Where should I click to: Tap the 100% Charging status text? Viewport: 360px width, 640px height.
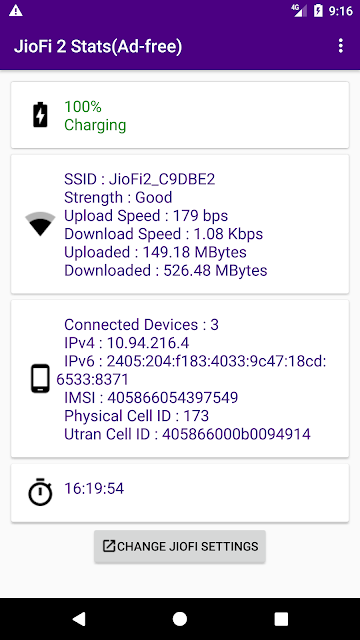click(x=95, y=116)
